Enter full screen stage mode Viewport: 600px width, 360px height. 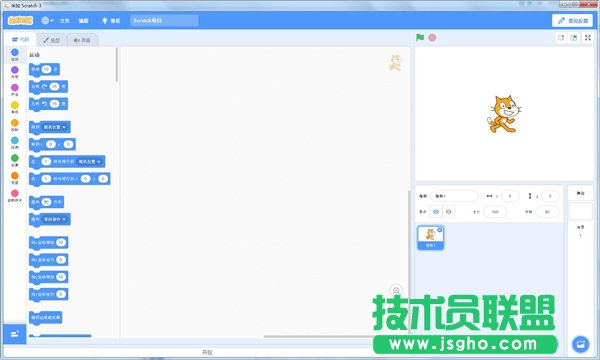[588, 37]
